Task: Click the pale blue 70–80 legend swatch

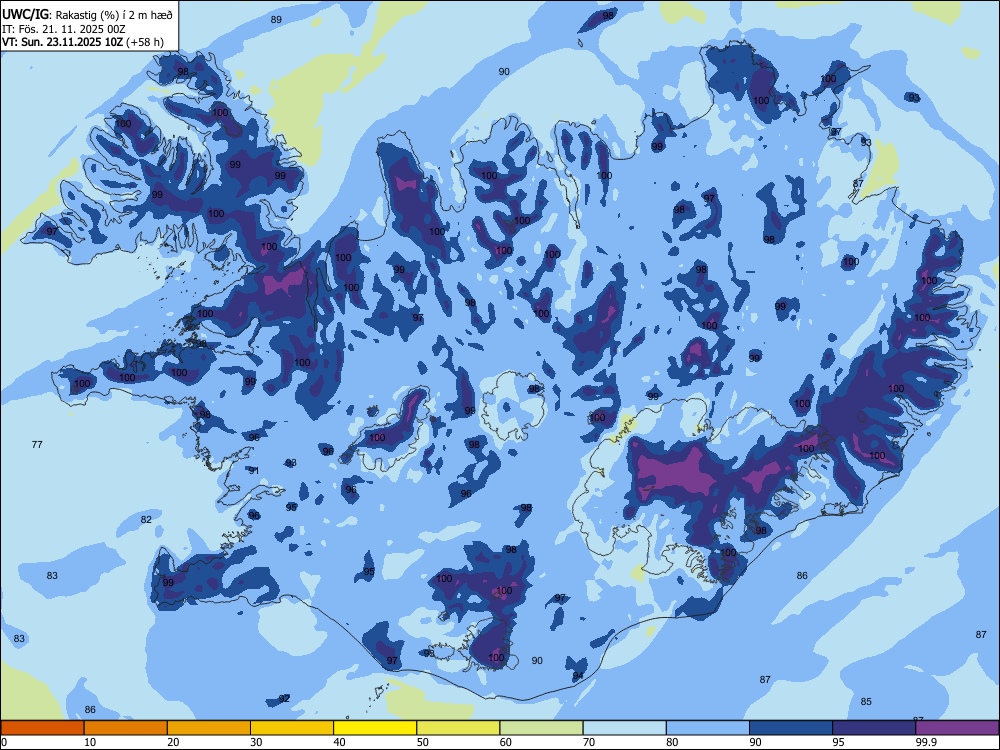Action: click(x=624, y=728)
